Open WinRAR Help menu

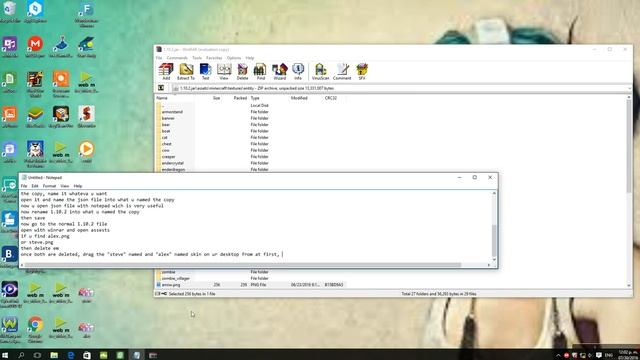coord(249,58)
